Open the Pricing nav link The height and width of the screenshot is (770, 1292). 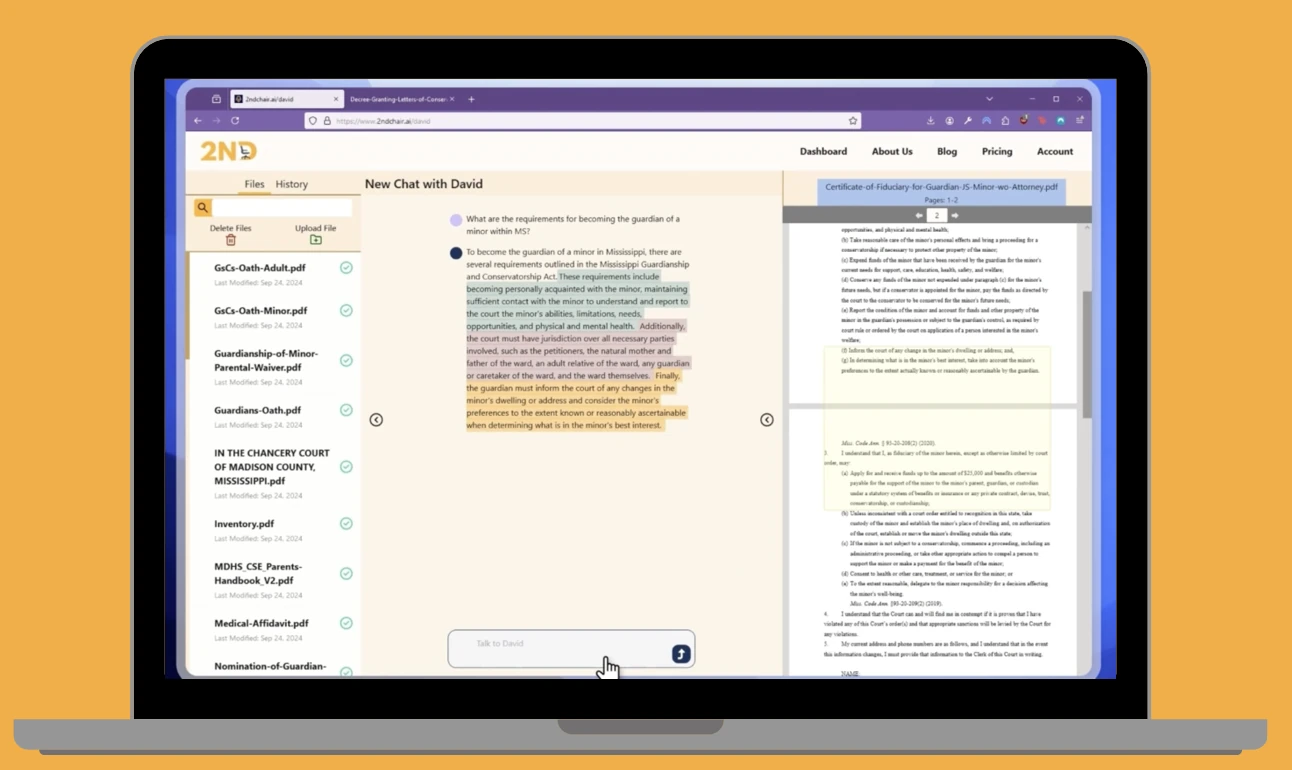[x=997, y=152]
